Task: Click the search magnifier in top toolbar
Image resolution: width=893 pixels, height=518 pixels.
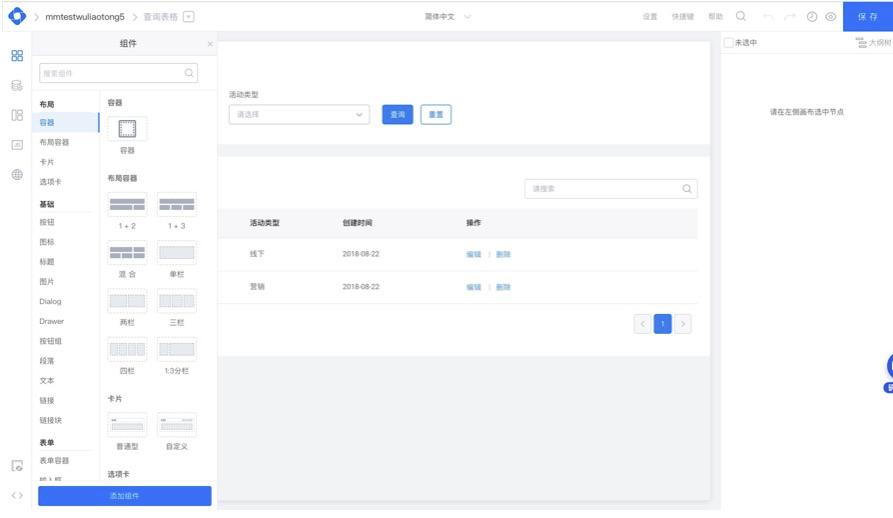Action: click(x=741, y=16)
